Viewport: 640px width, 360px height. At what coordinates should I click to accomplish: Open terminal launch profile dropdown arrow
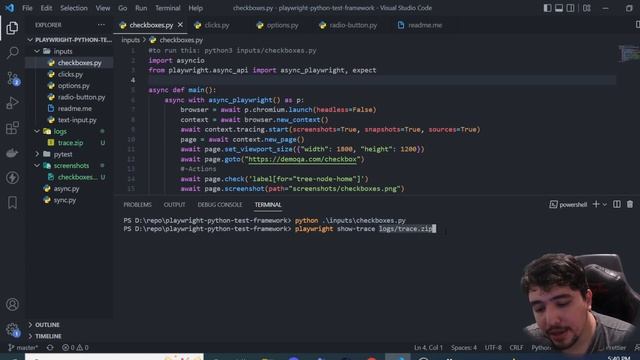click(605, 204)
